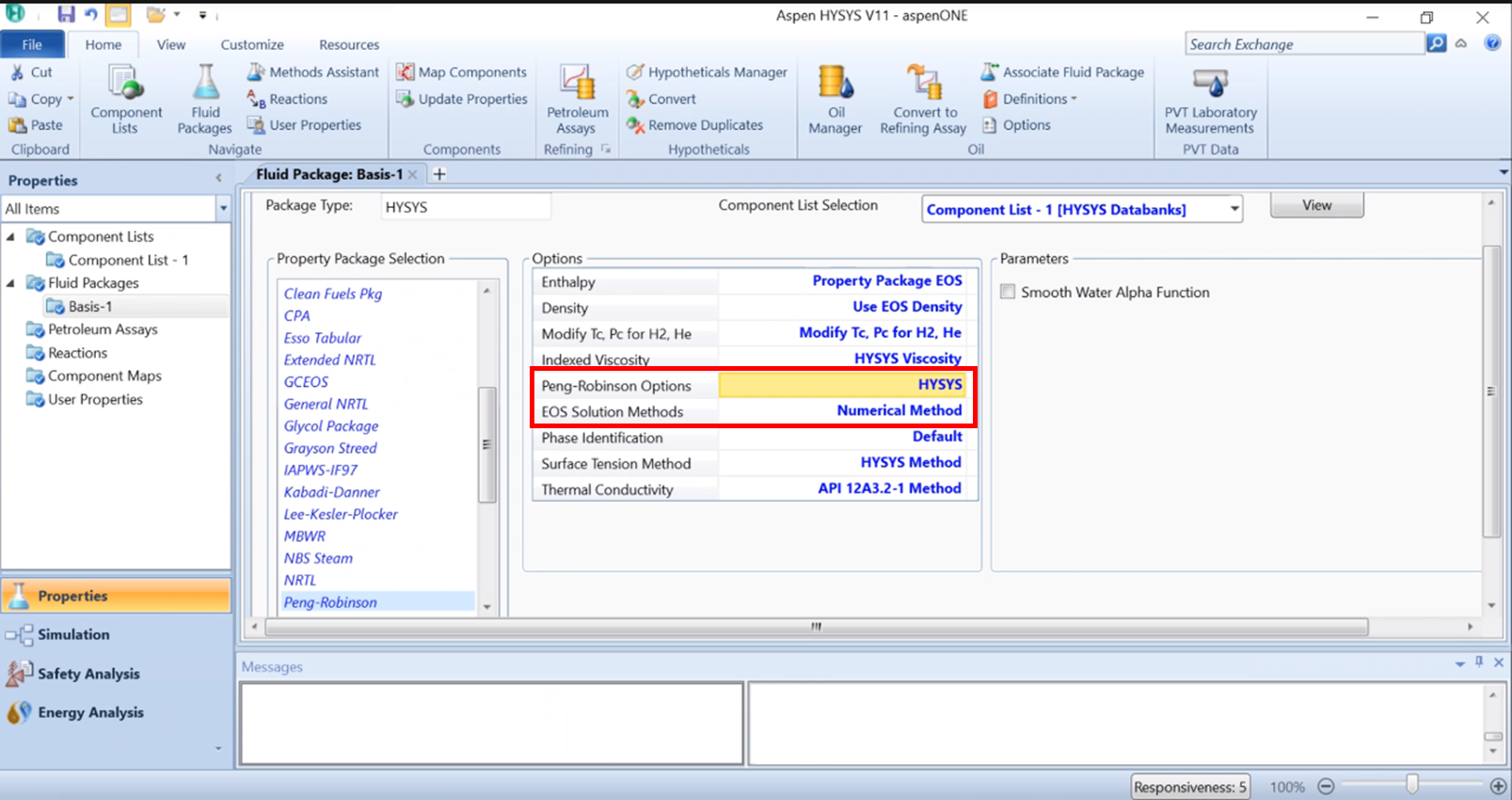Viewport: 1512px width, 800px height.
Task: Click Convert hypotheticals button
Action: point(661,99)
